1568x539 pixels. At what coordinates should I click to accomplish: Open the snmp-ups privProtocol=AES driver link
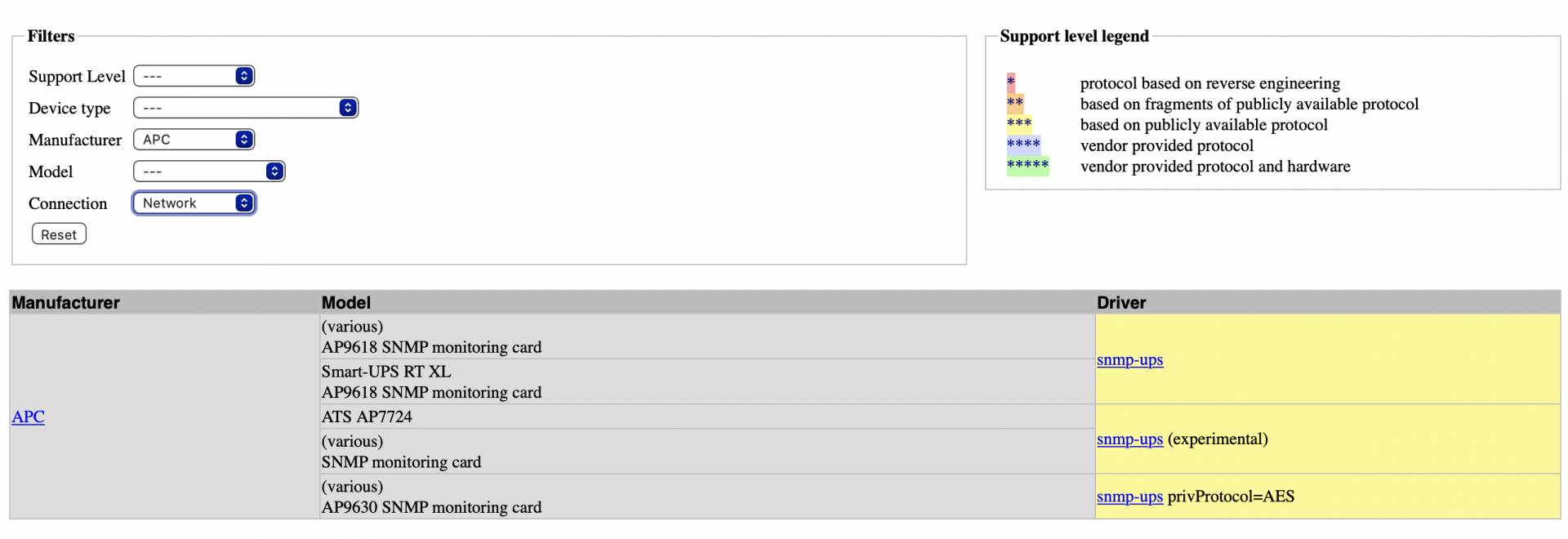tap(1129, 497)
